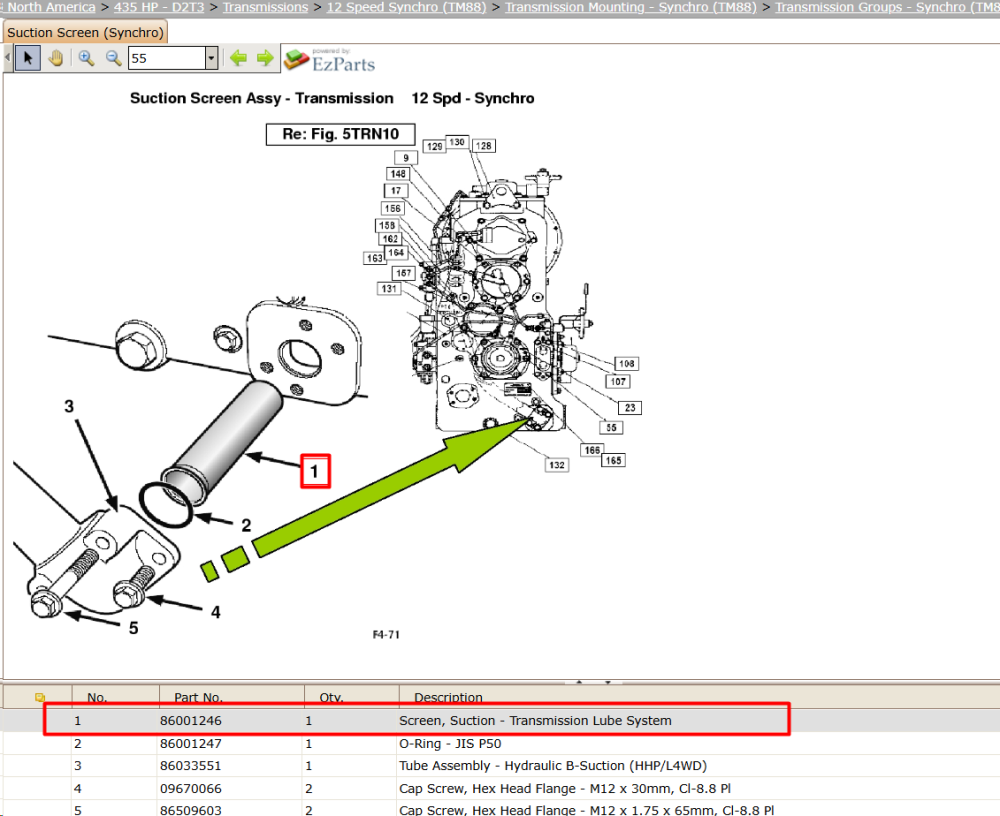
Task: Open the 12 Speed Synchro (TM88) breadcrumb
Action: [406, 7]
